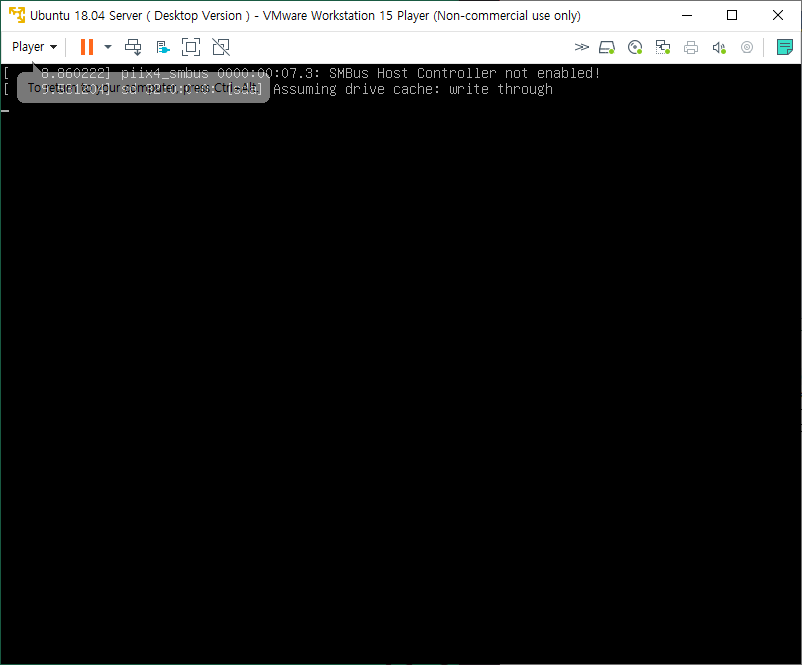Click the Ctrl+Alt release hint tooltip

(143, 87)
